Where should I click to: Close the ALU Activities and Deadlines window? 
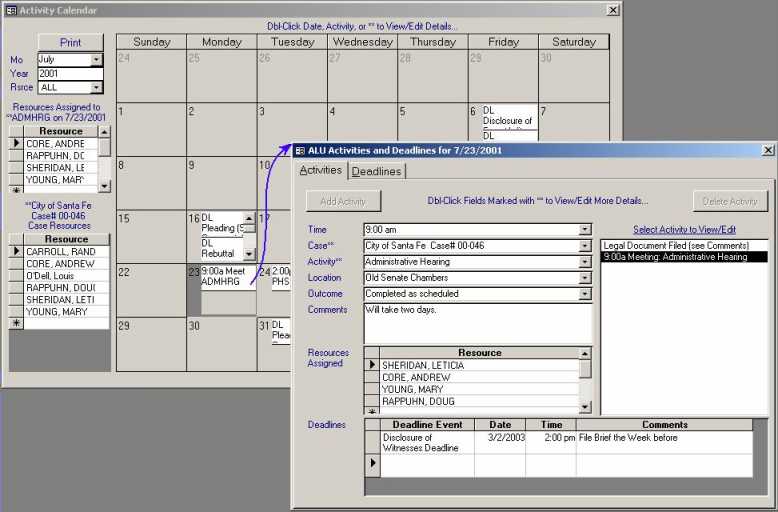click(767, 150)
